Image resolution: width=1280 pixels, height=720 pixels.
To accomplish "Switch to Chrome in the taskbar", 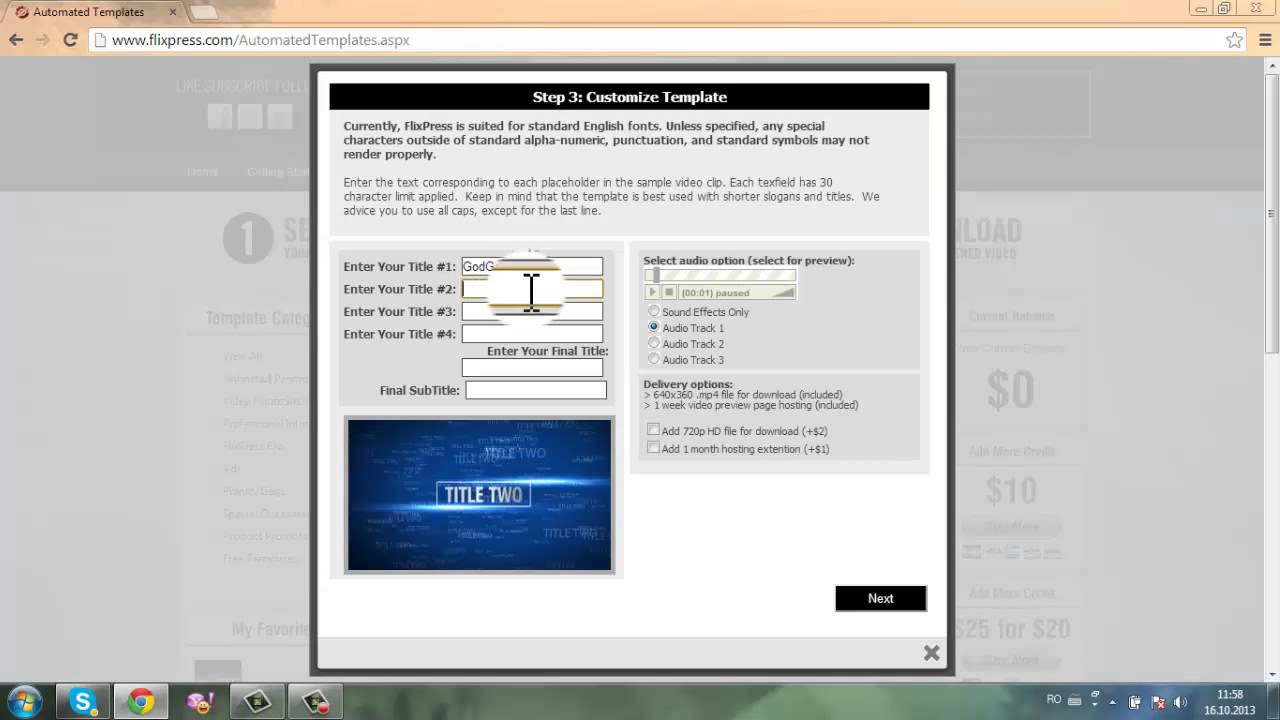I will (141, 701).
